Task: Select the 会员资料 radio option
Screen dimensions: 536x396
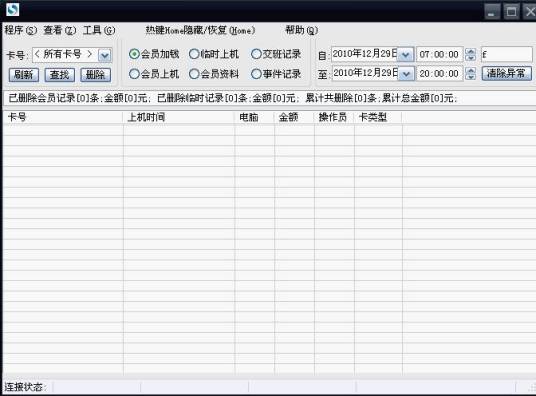Action: pyautogui.click(x=214, y=74)
